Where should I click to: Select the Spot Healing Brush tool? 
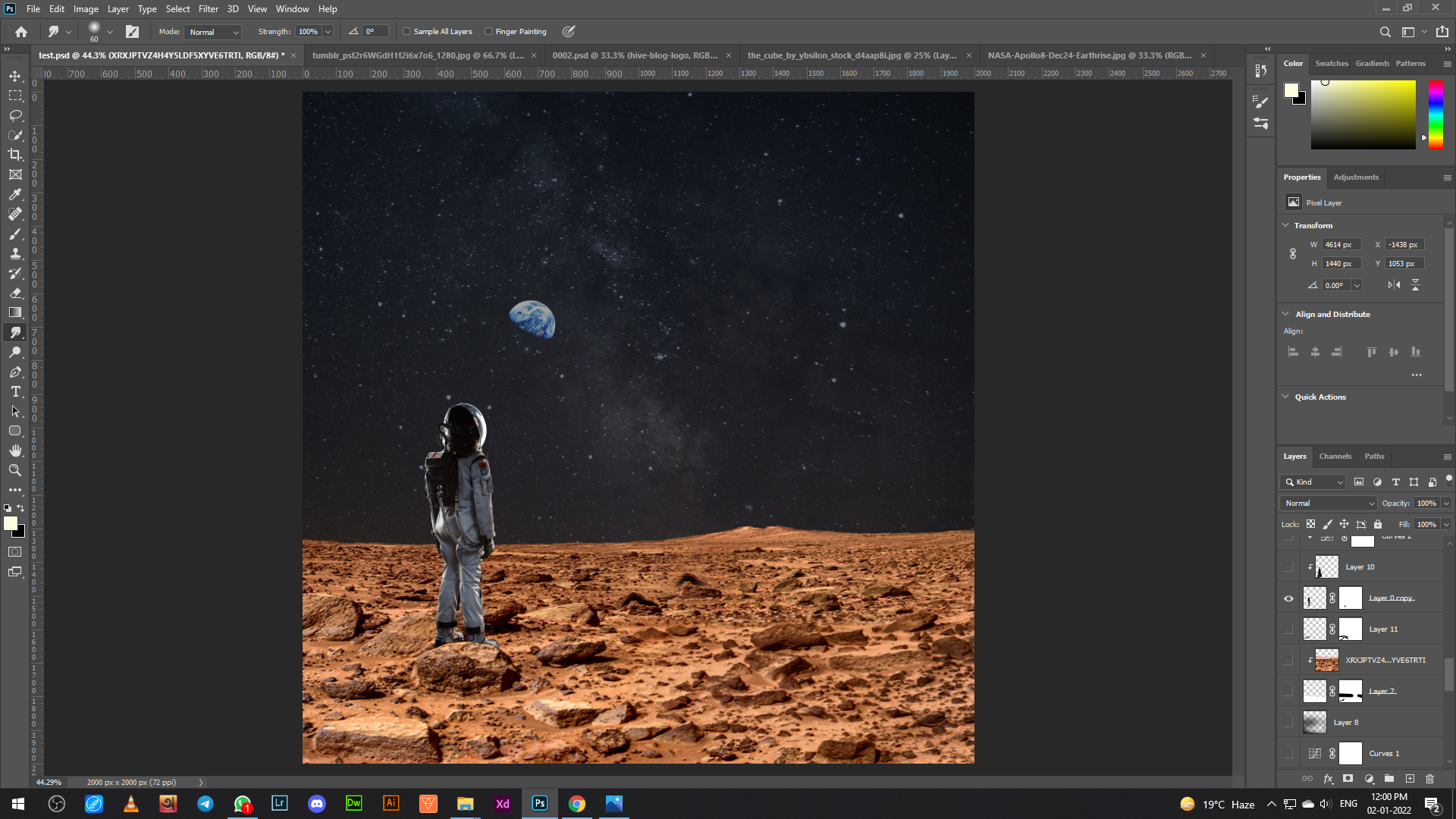(x=15, y=214)
